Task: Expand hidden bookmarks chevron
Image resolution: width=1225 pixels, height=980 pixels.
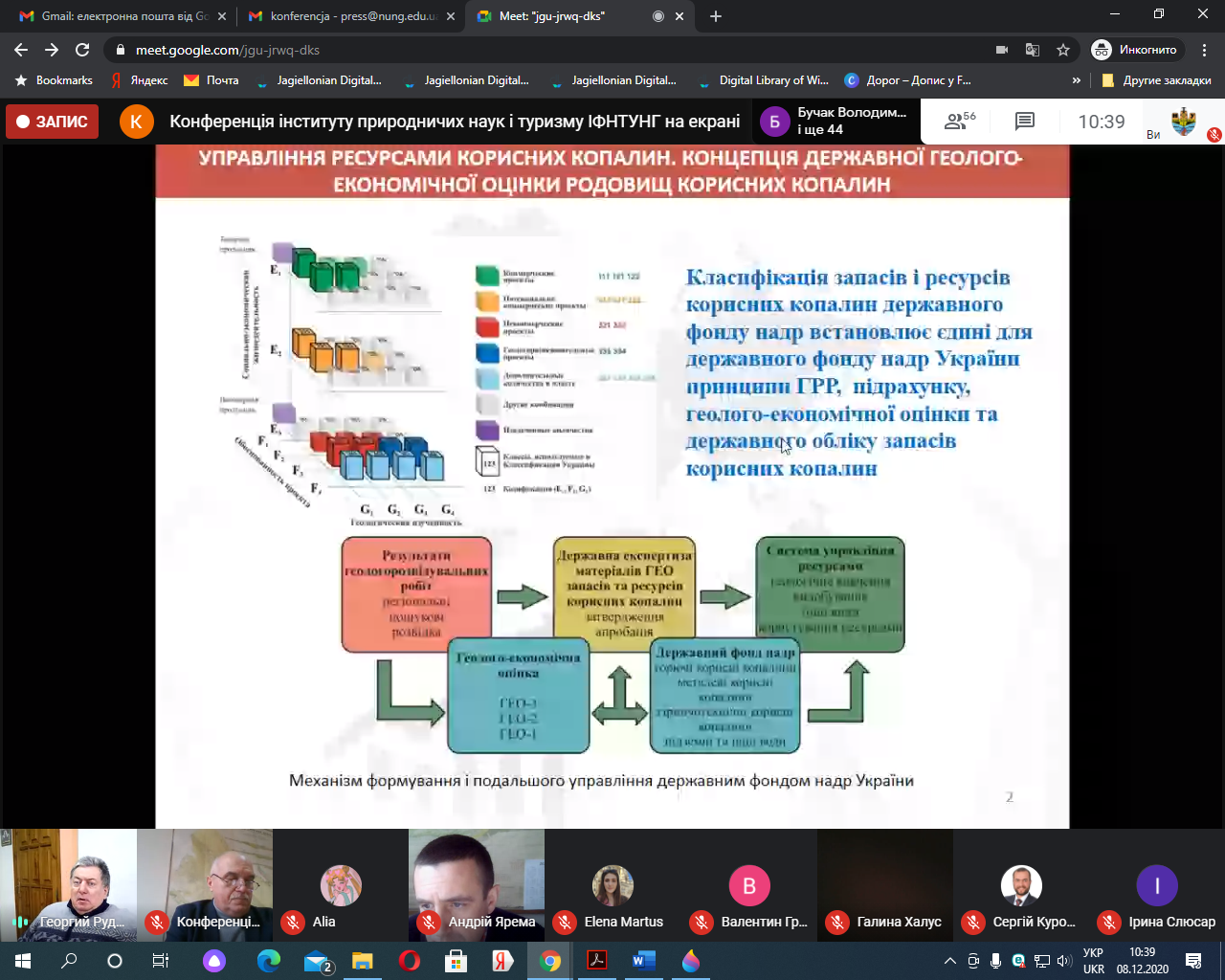Action: point(1077,80)
